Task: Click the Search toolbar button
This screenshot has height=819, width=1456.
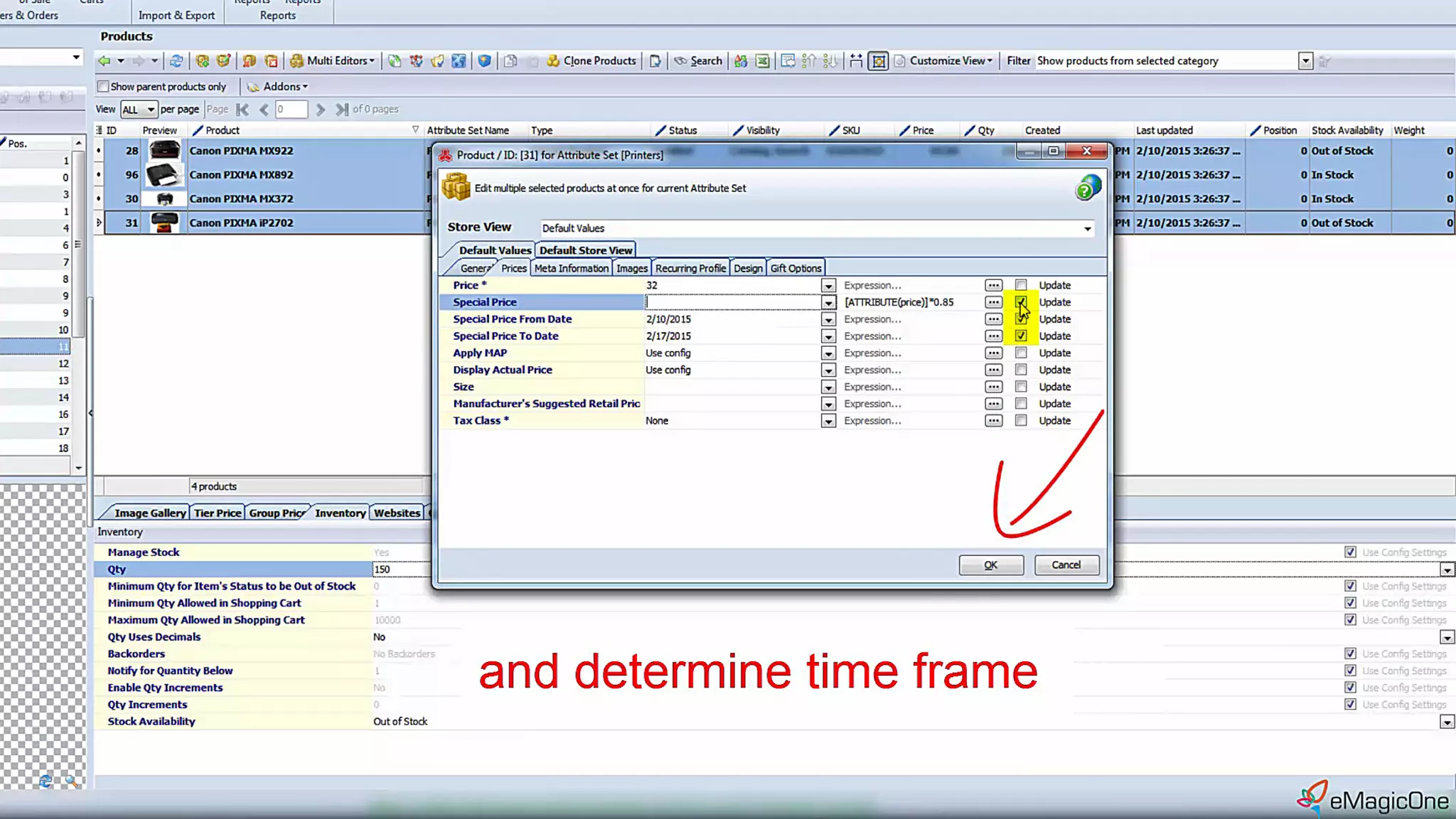Action: click(x=698, y=61)
